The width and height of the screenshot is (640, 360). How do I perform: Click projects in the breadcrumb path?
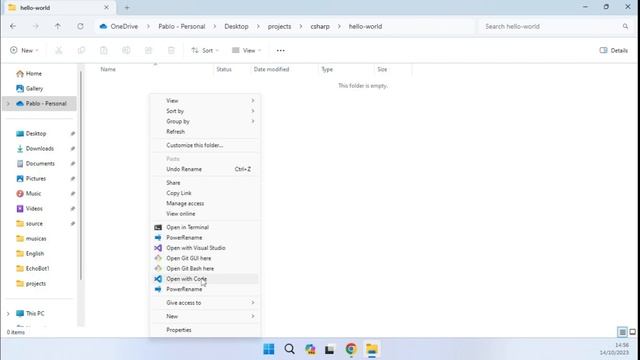tap(279, 26)
